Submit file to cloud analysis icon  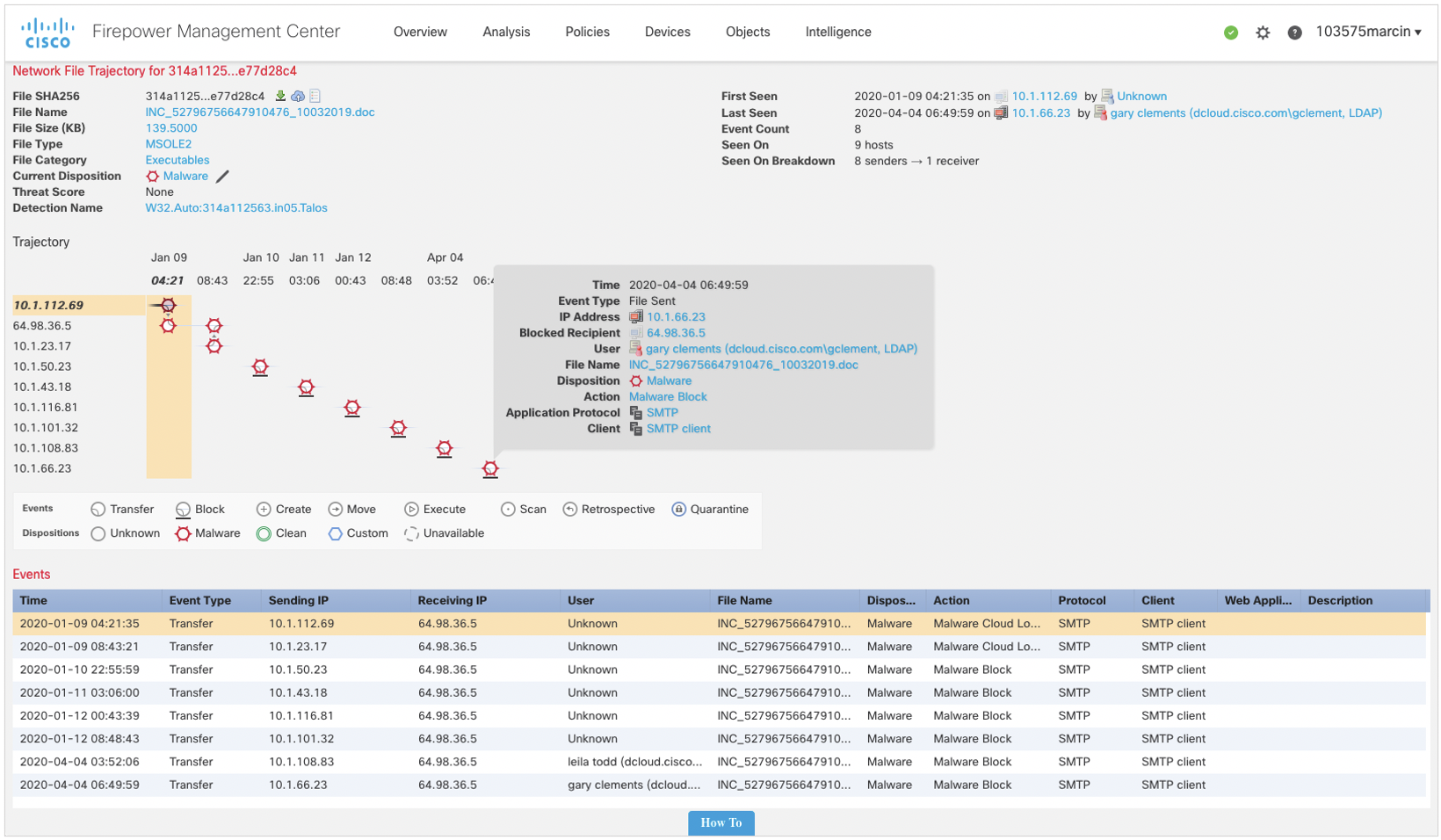tap(298, 96)
